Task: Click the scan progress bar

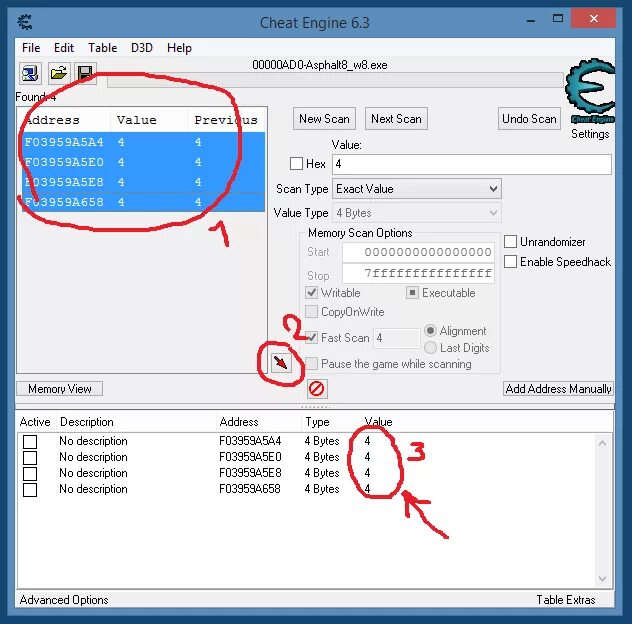Action: pos(335,80)
